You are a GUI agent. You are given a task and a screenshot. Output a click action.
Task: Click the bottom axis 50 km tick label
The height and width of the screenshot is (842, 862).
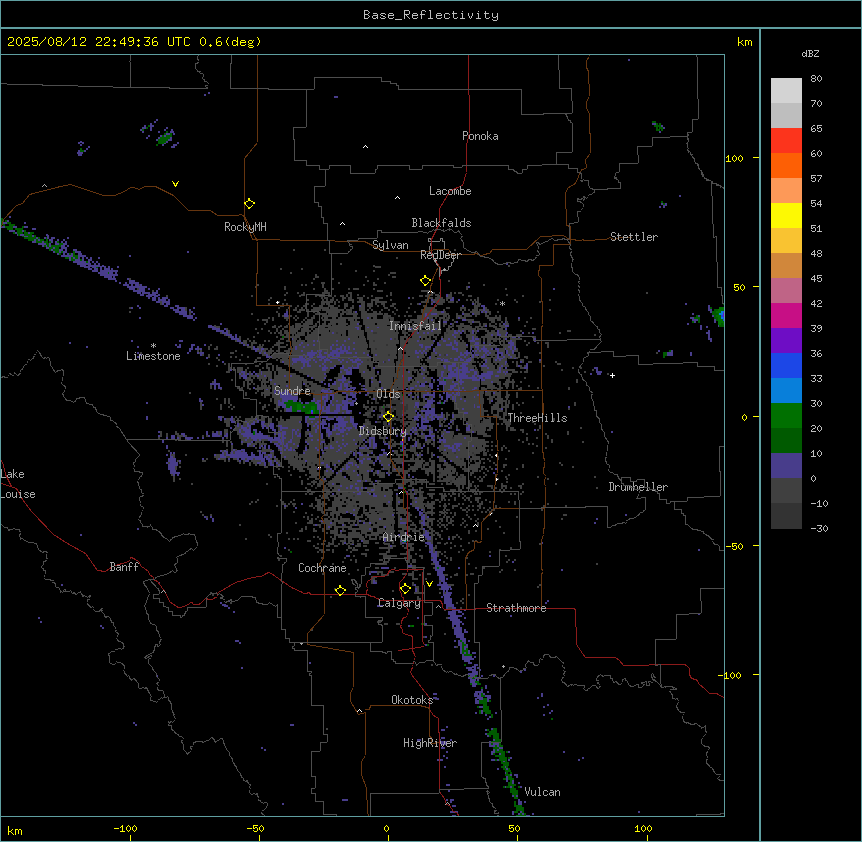(514, 828)
